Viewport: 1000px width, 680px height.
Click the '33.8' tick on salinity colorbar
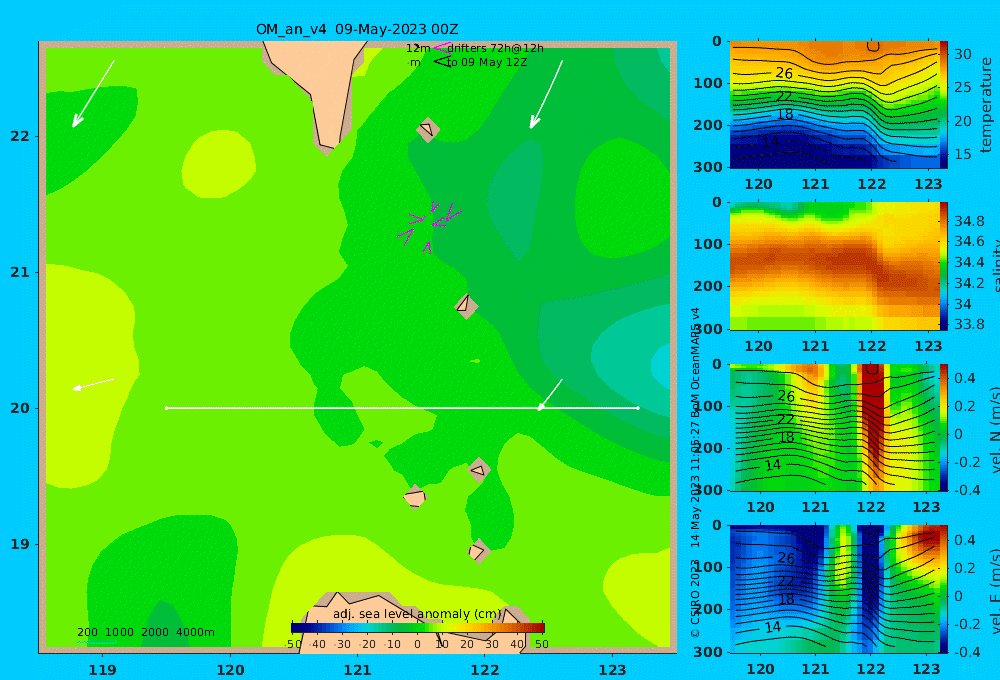point(969,324)
